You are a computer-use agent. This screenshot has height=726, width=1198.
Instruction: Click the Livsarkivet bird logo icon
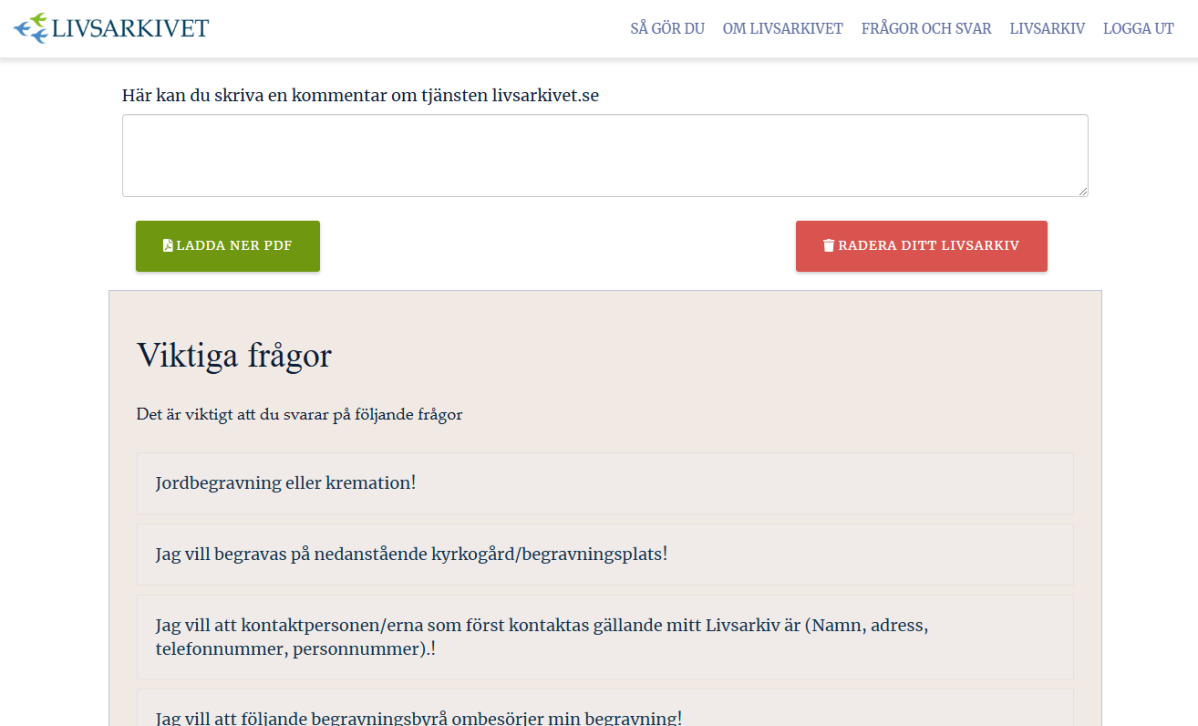(x=30, y=28)
